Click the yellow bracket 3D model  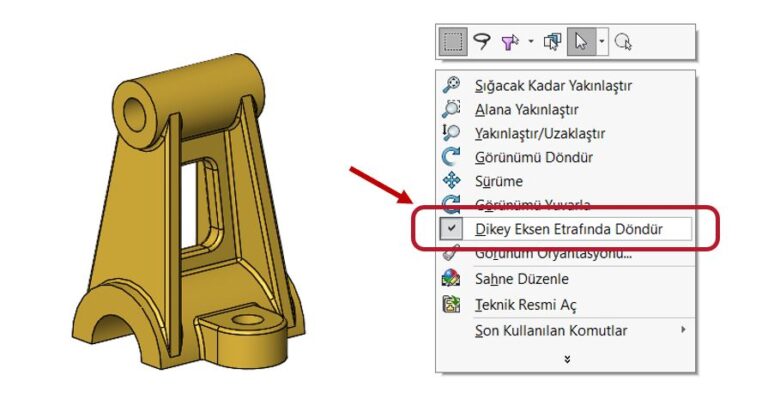[x=189, y=211]
